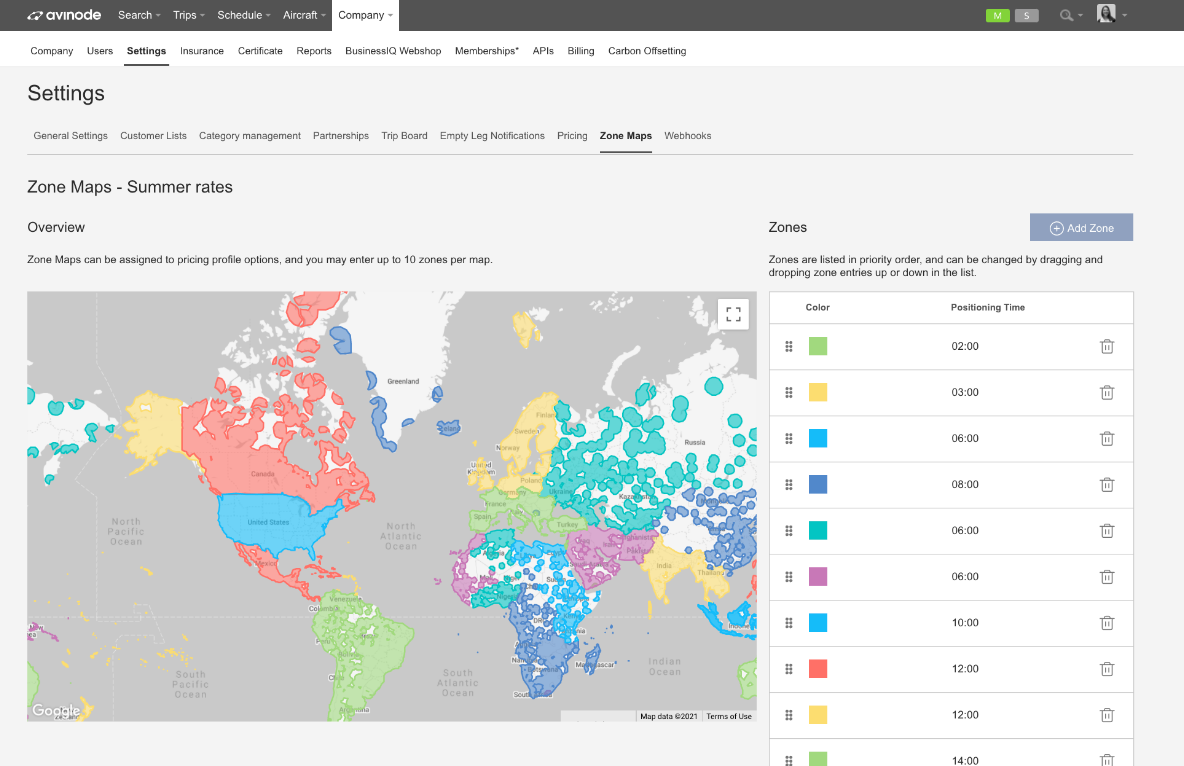This screenshot has width=1184, height=766.
Task: Select the drag handle of the light blue 06:00 zone
Action: click(x=788, y=439)
